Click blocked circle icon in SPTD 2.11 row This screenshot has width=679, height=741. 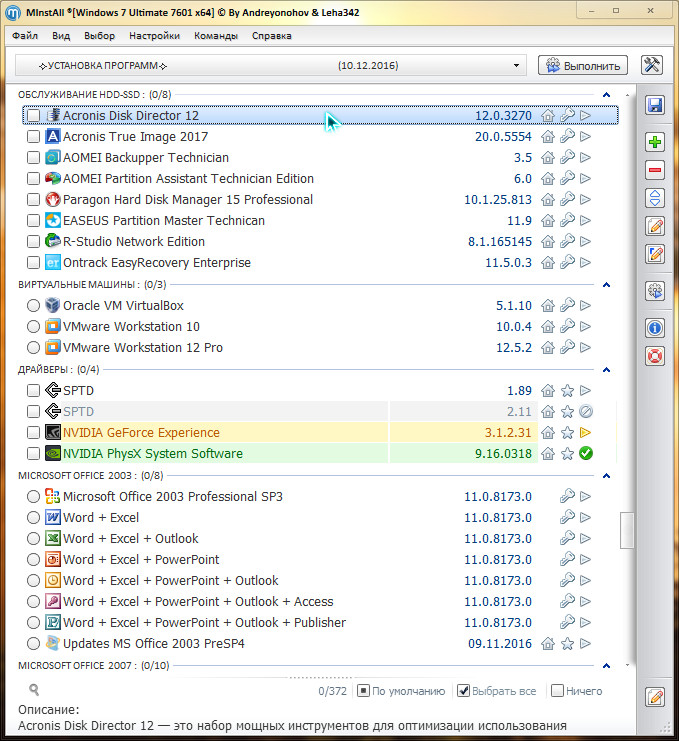click(x=585, y=412)
